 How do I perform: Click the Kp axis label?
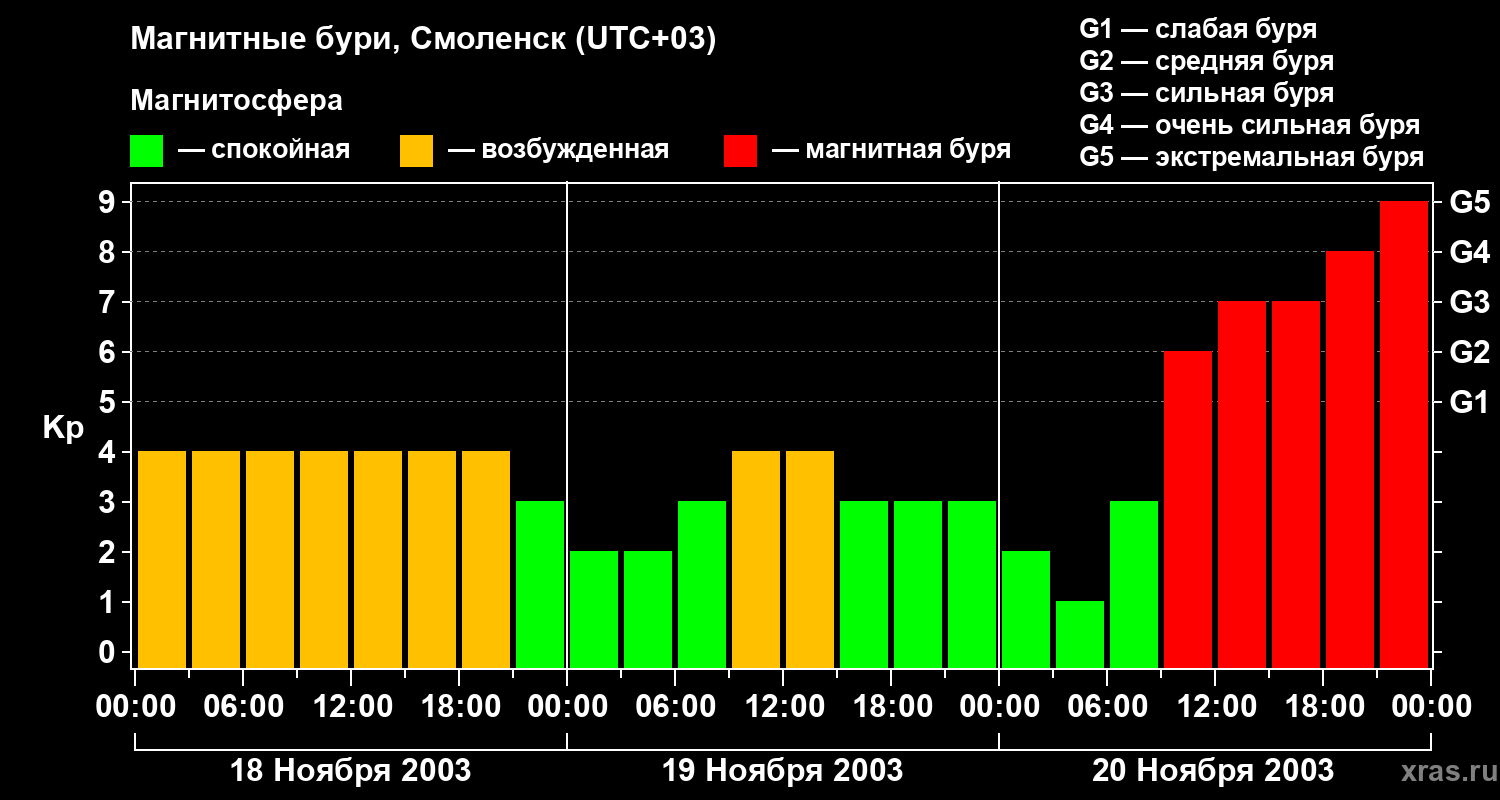63,428
